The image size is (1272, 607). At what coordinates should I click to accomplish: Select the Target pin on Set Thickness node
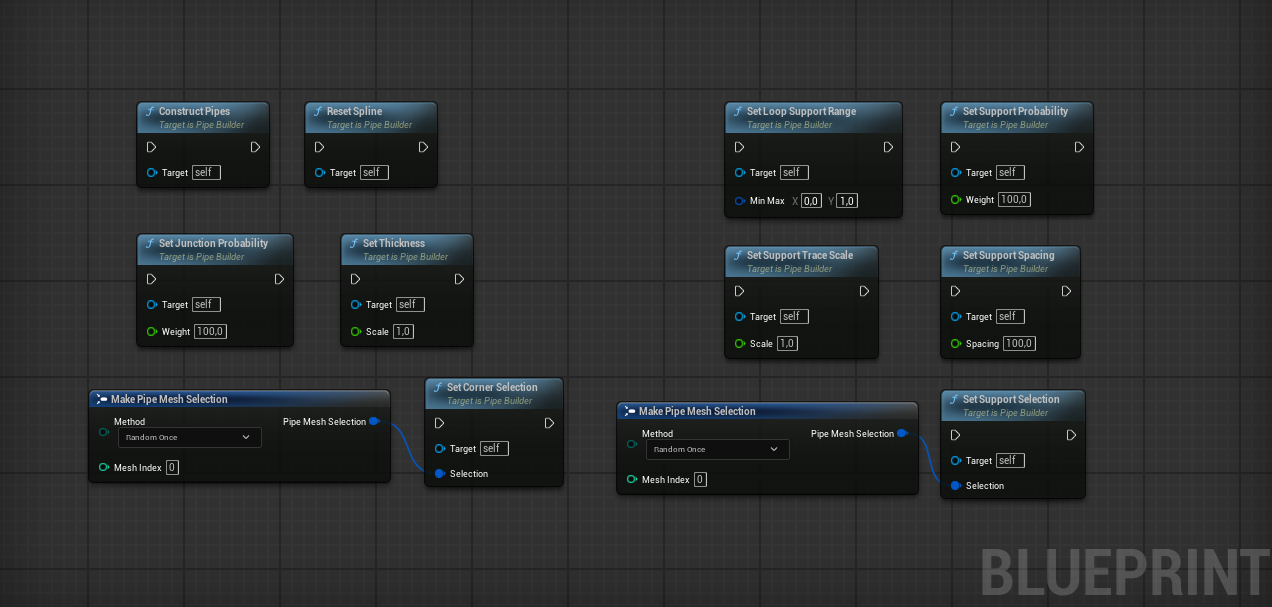pos(356,304)
